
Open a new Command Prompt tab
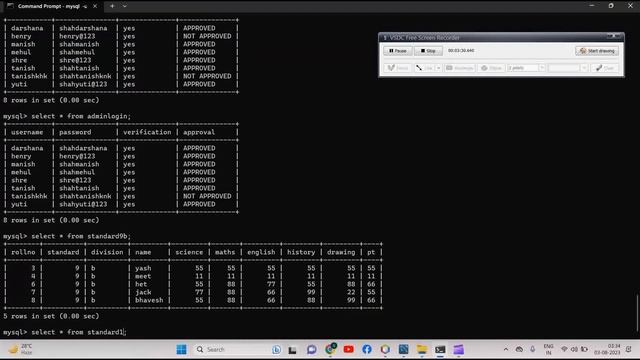pos(112,6)
